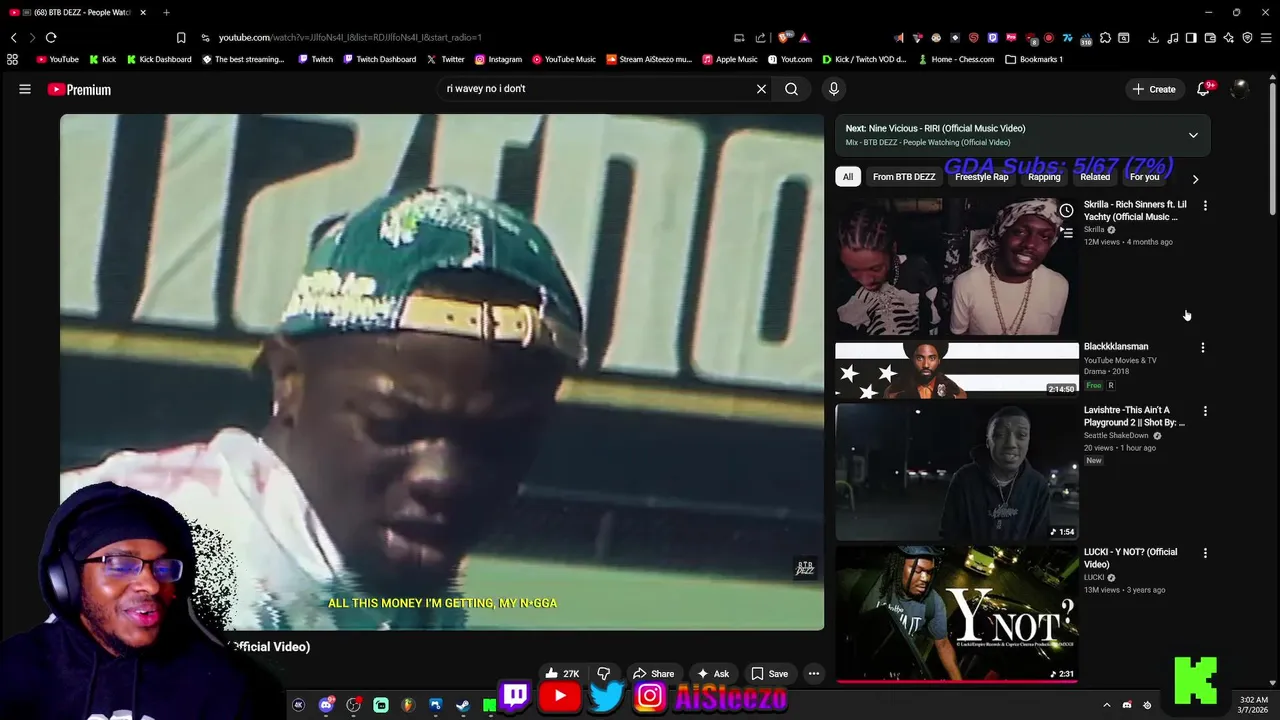Viewport: 1280px width, 720px height.
Task: Select the 'Rapping' chip
Action: [x=1044, y=177]
